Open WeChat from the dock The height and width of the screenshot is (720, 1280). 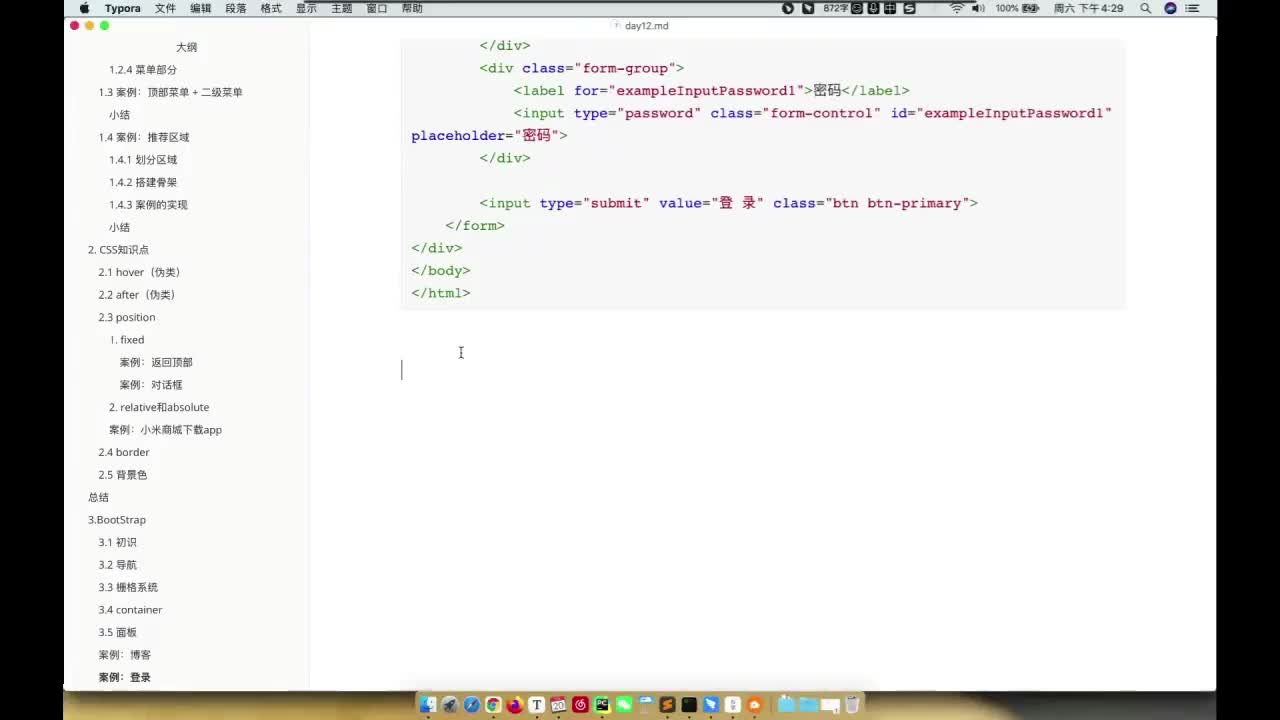(624, 705)
